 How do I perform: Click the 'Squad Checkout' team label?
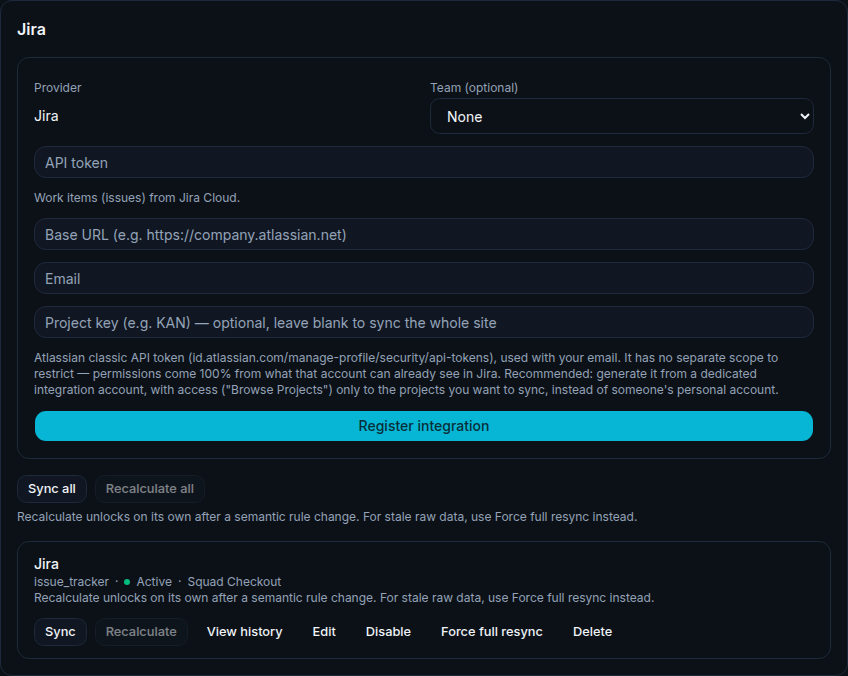coord(234,582)
